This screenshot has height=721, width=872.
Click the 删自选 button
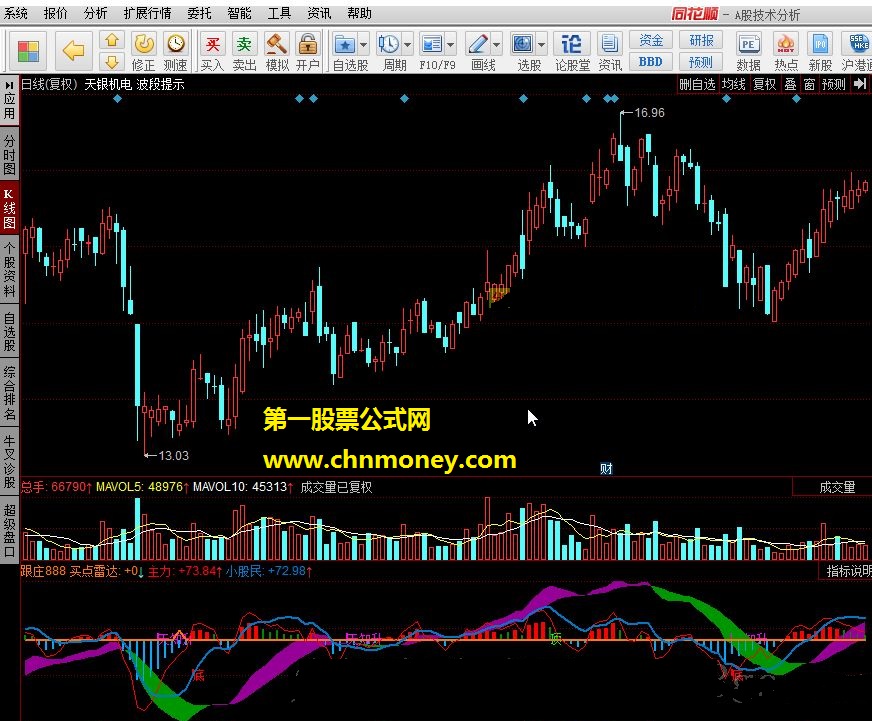coord(697,84)
